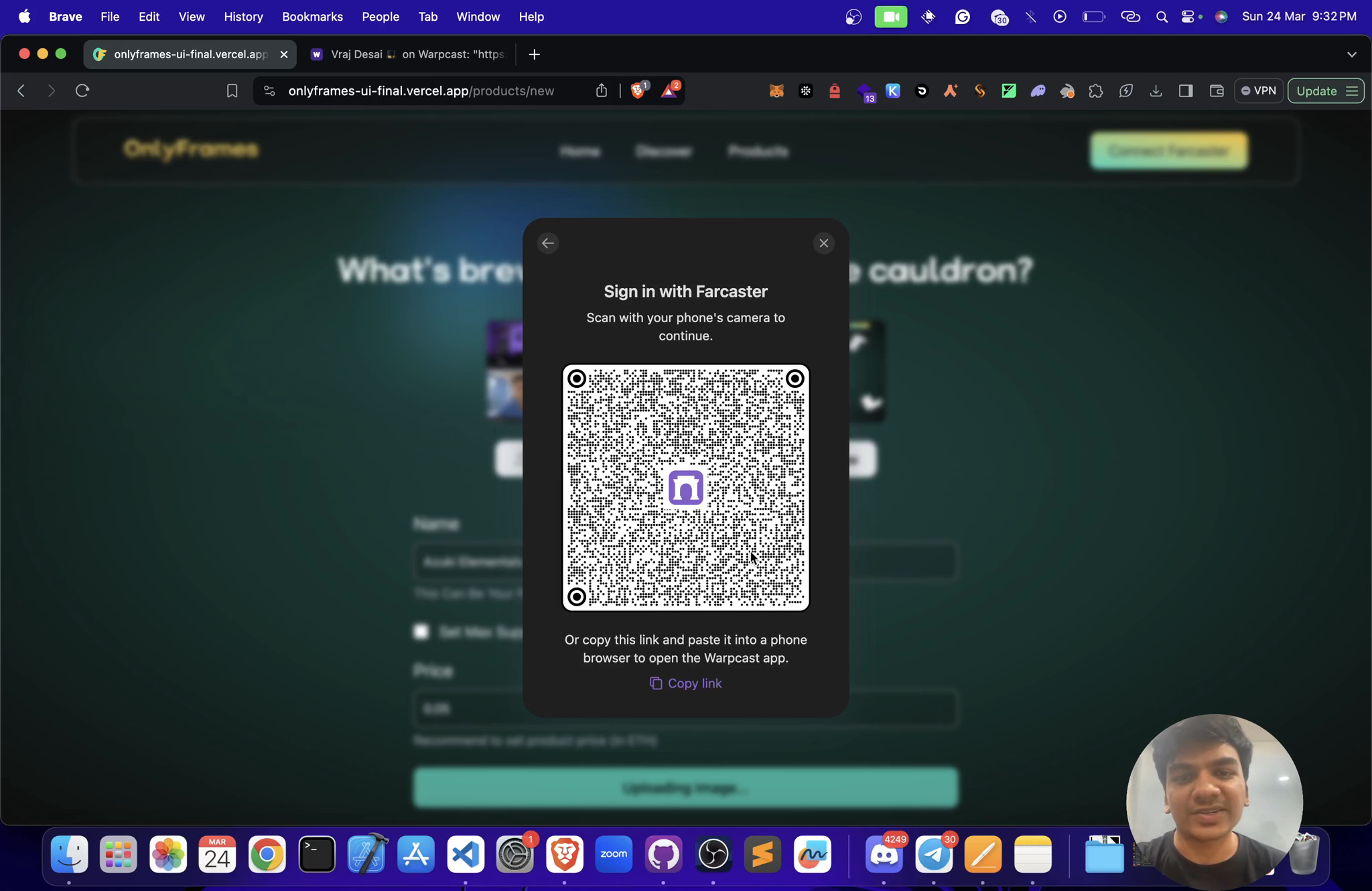
Task: Click the Uploading Image button
Action: (x=685, y=788)
